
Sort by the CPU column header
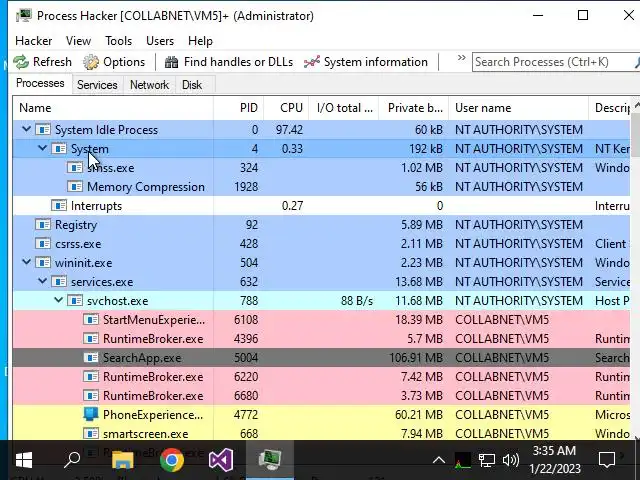286,108
